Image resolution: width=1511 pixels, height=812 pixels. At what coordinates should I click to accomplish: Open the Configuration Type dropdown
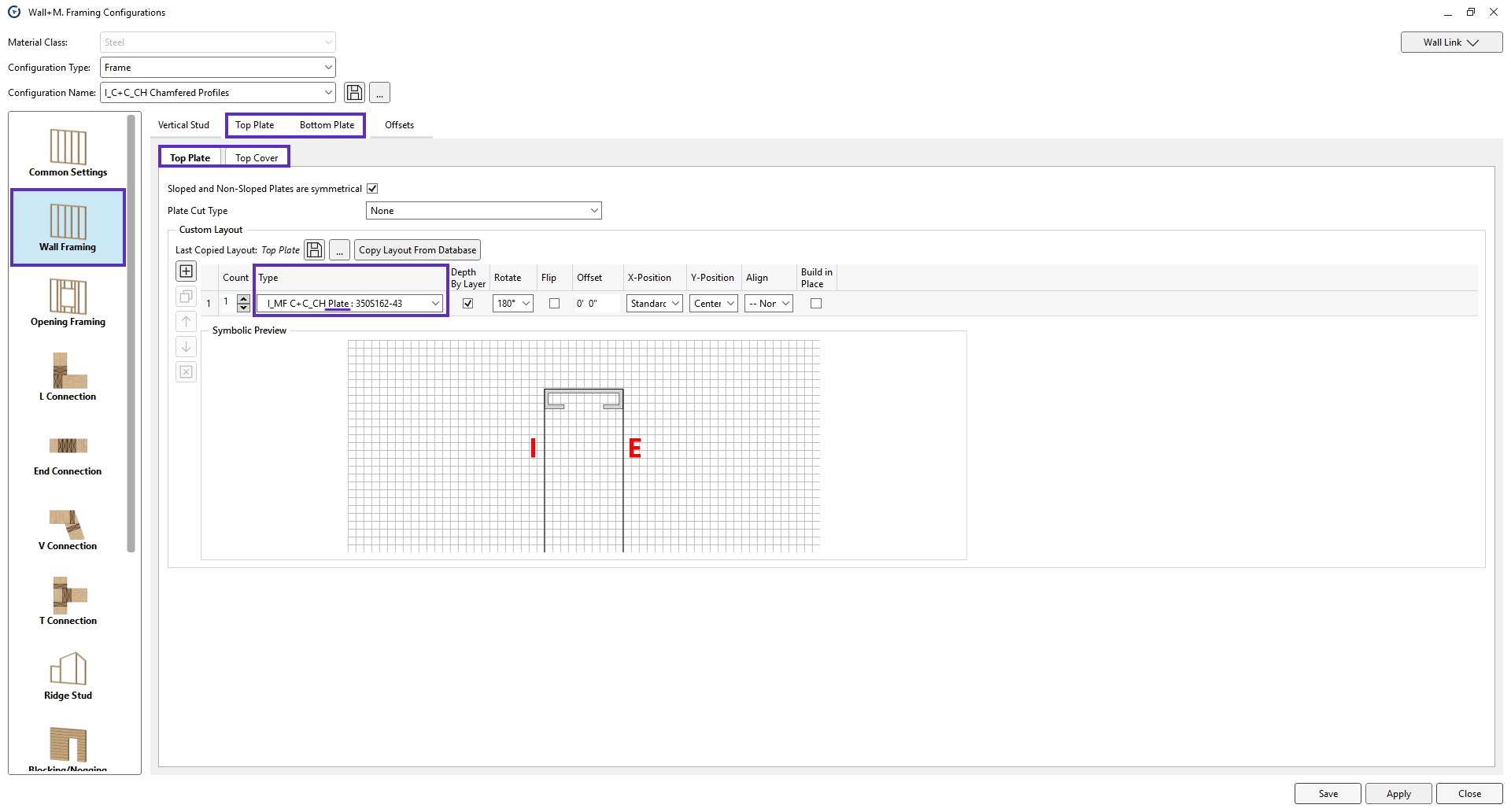[217, 68]
